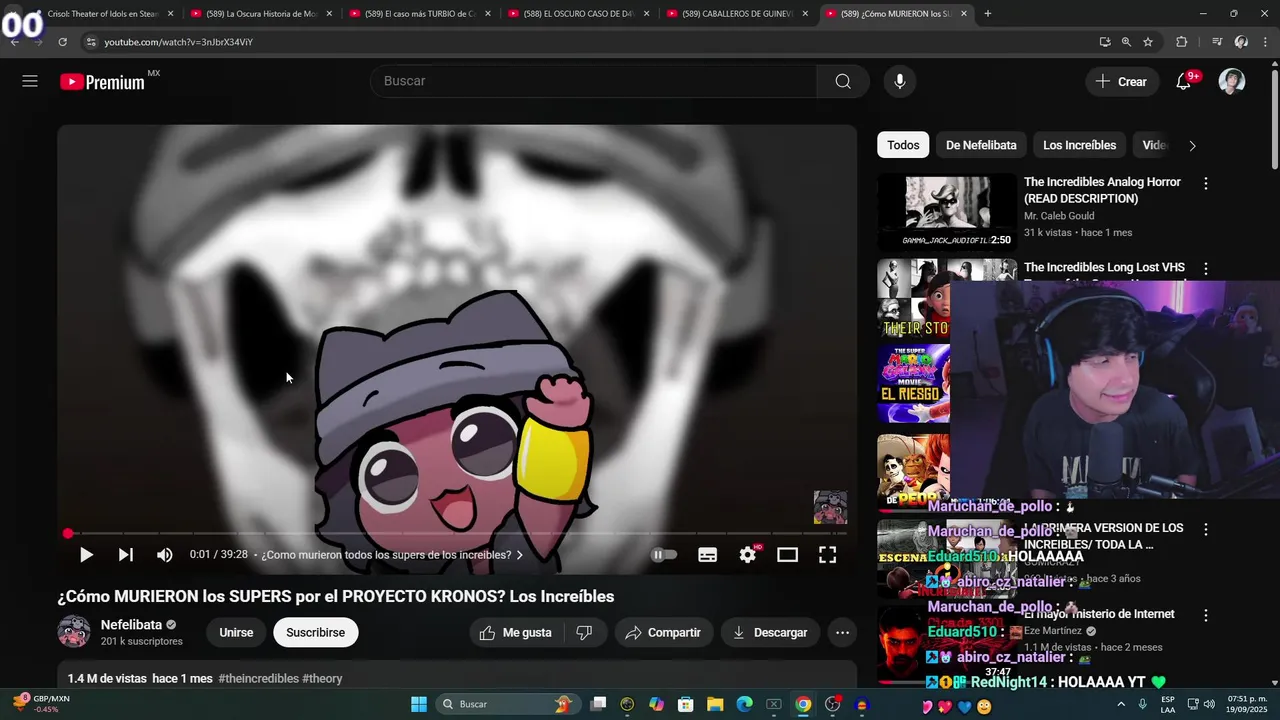Switch to theater mode
The width and height of the screenshot is (1280, 720).
[x=788, y=555]
